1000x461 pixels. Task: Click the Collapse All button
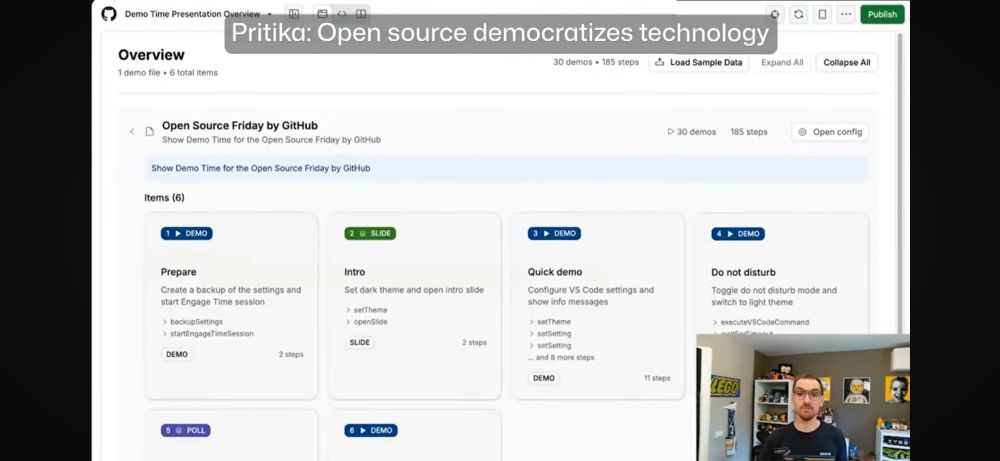pos(846,62)
